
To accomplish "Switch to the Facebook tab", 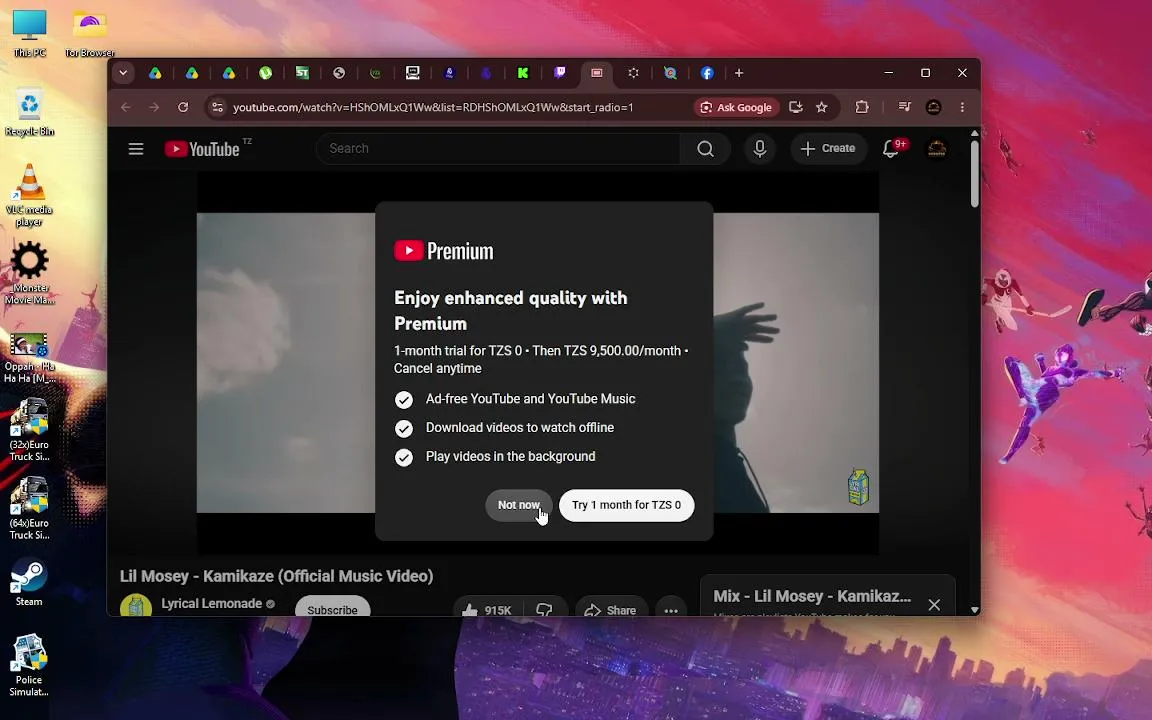I will pos(707,73).
